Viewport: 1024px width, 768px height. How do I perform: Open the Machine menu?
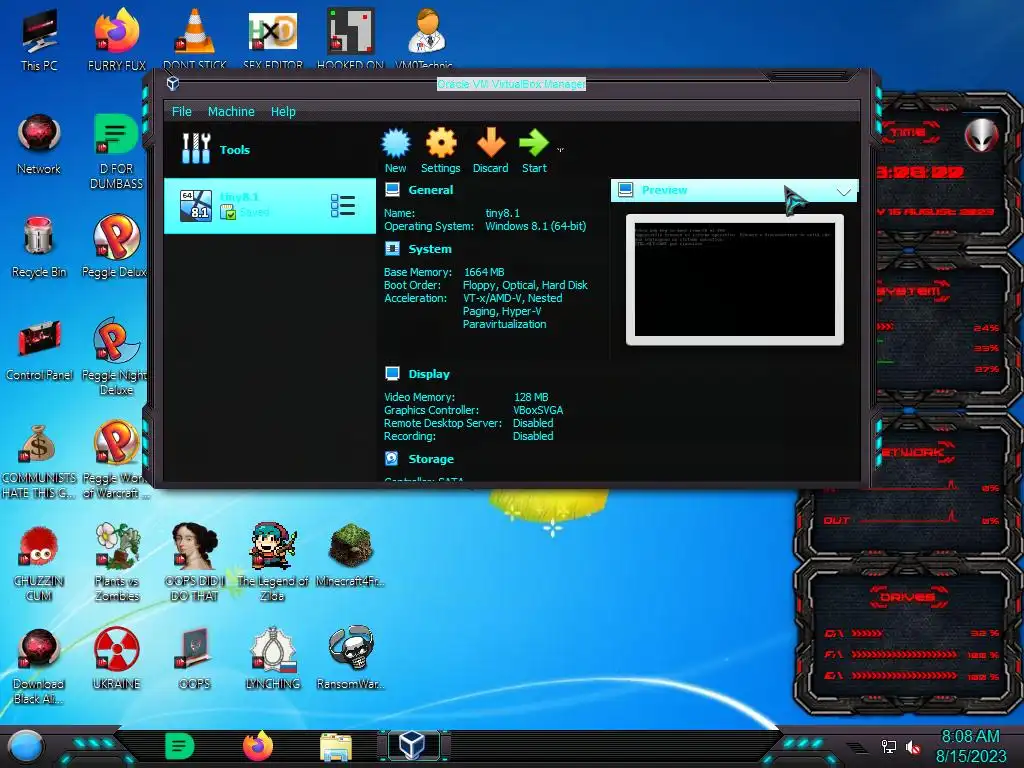click(x=231, y=112)
